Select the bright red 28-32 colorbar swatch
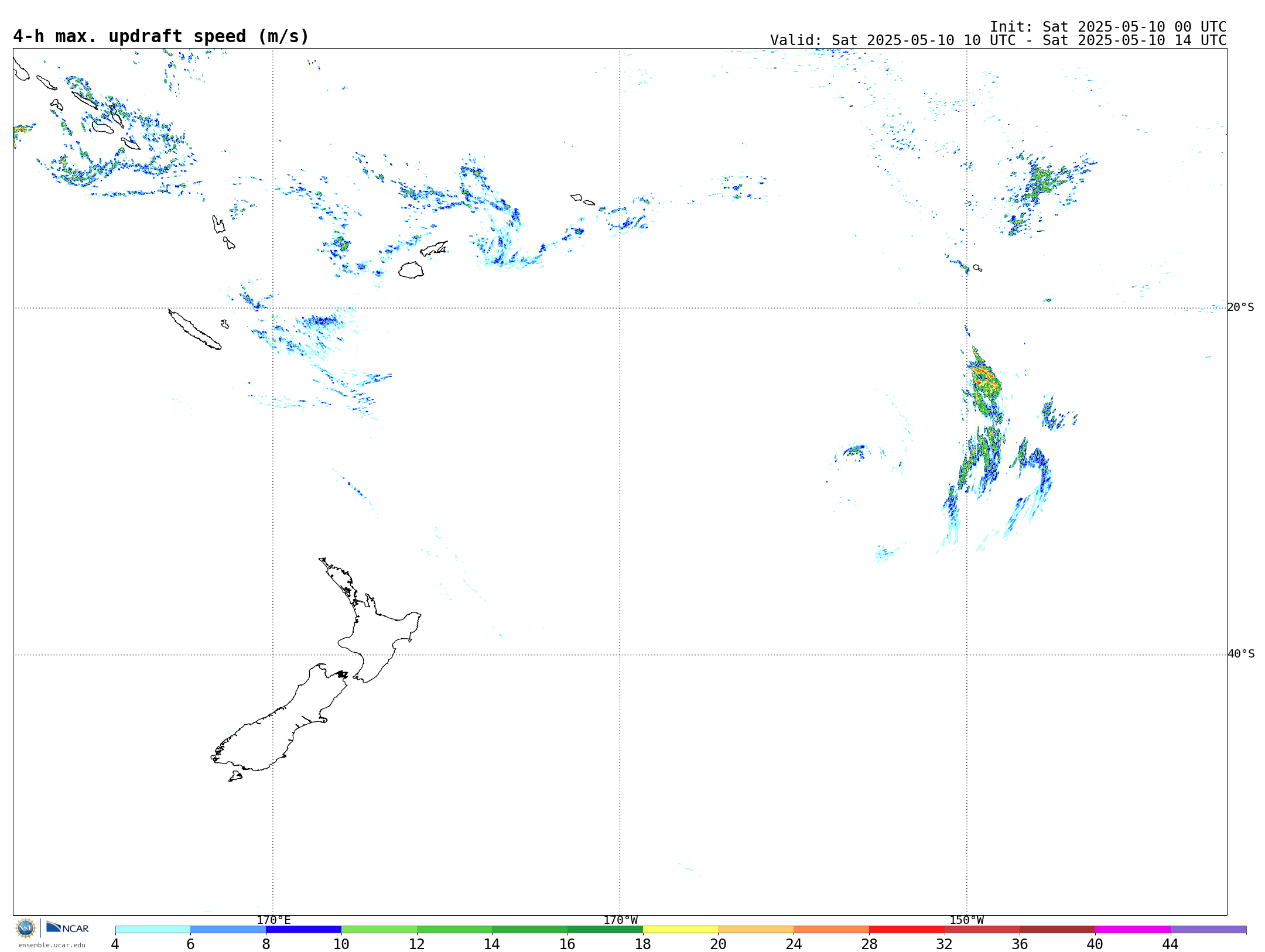The width and height of the screenshot is (1265, 952). [x=907, y=930]
